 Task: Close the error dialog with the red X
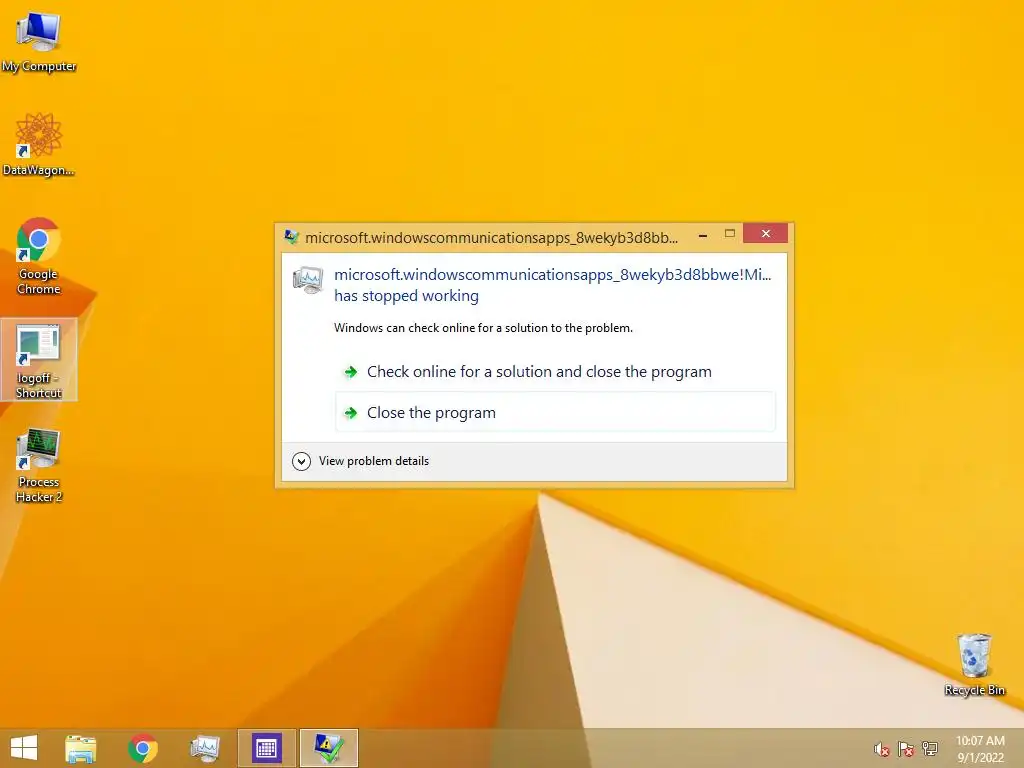pyautogui.click(x=765, y=234)
